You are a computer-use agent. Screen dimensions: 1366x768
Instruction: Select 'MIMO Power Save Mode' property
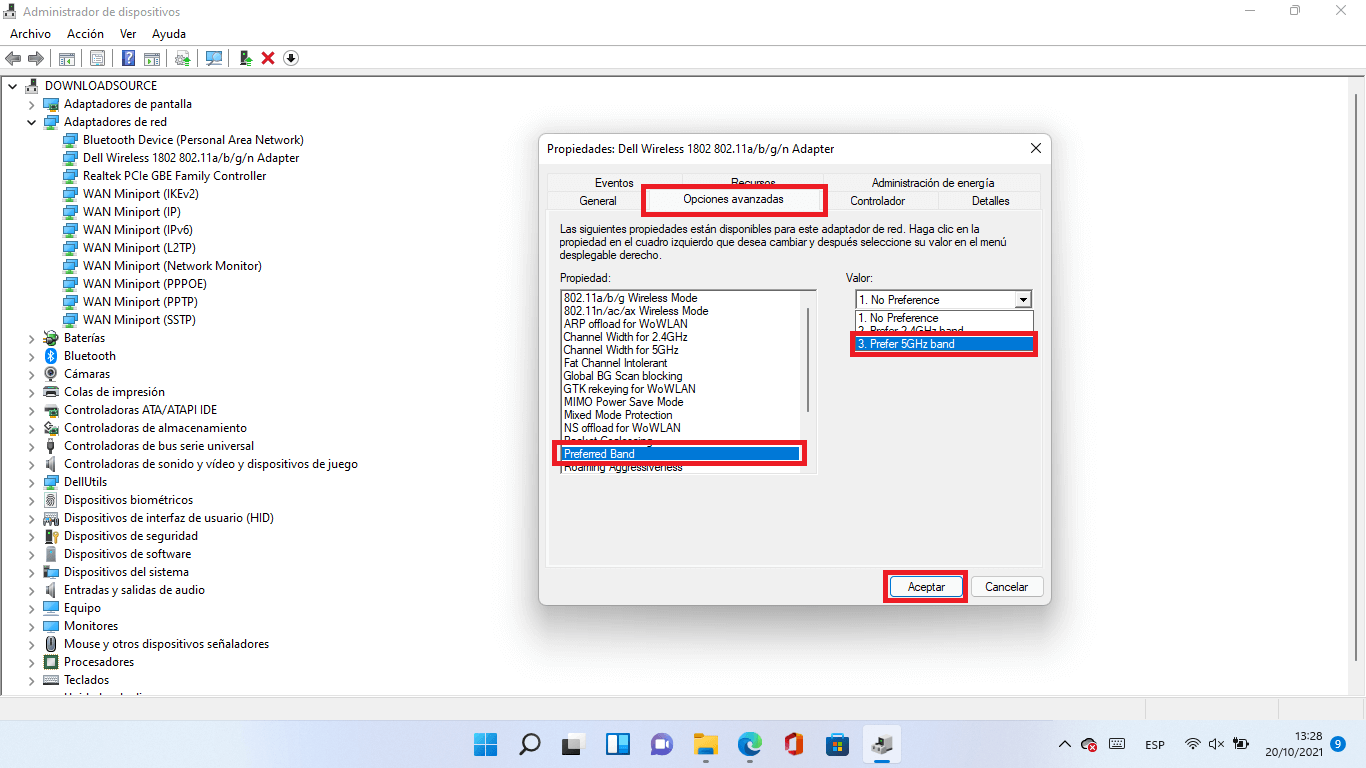[623, 402]
